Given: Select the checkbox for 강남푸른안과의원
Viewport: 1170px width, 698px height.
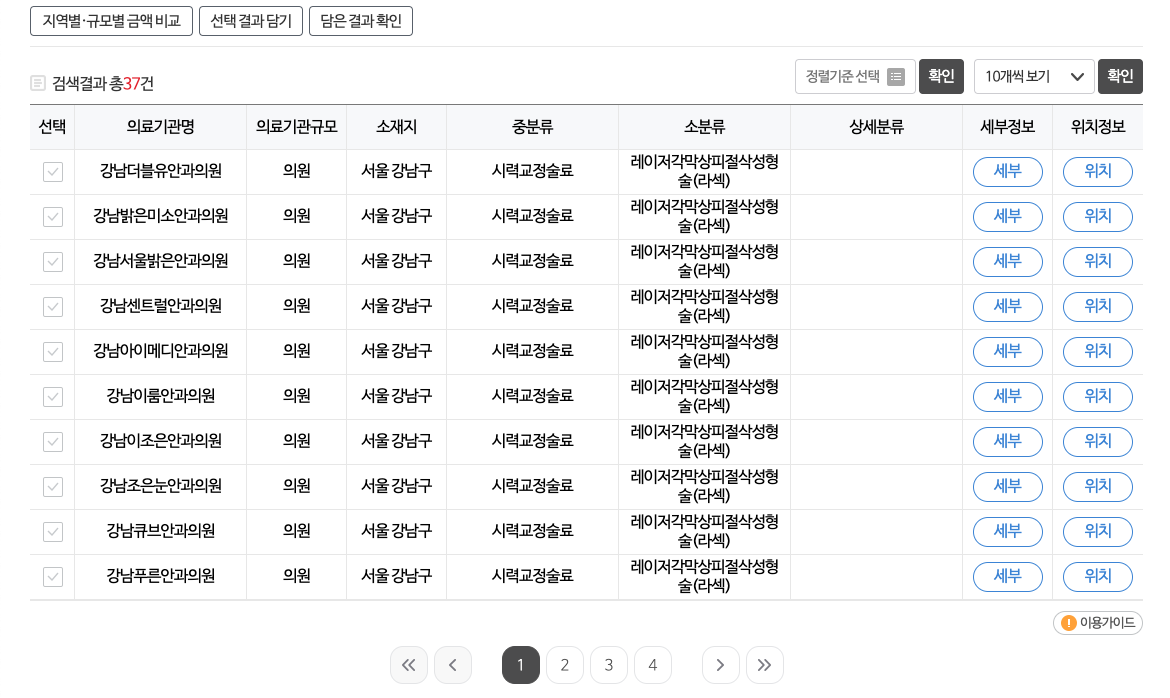Looking at the screenshot, I should (x=52, y=576).
